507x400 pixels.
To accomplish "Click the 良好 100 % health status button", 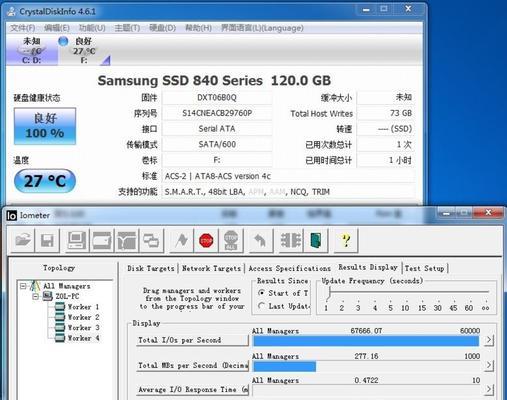I will click(x=45, y=126).
